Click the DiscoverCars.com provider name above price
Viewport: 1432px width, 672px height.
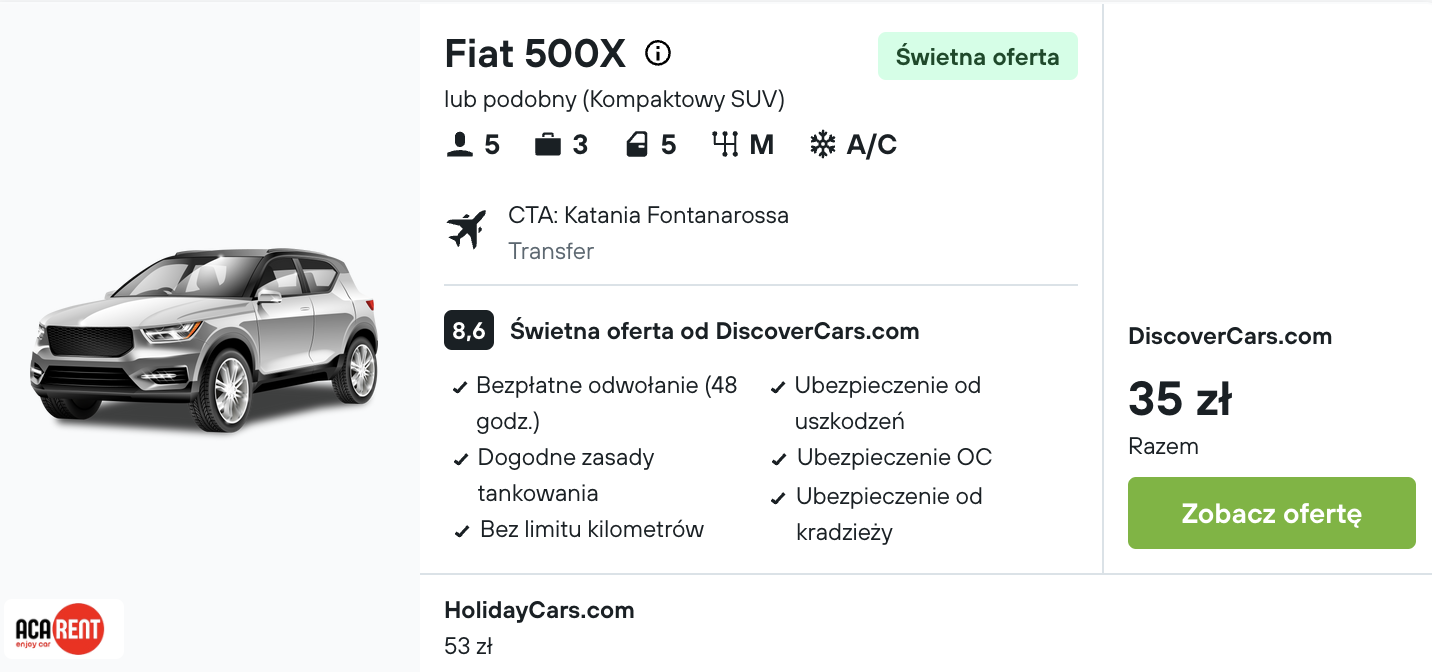[x=1230, y=336]
